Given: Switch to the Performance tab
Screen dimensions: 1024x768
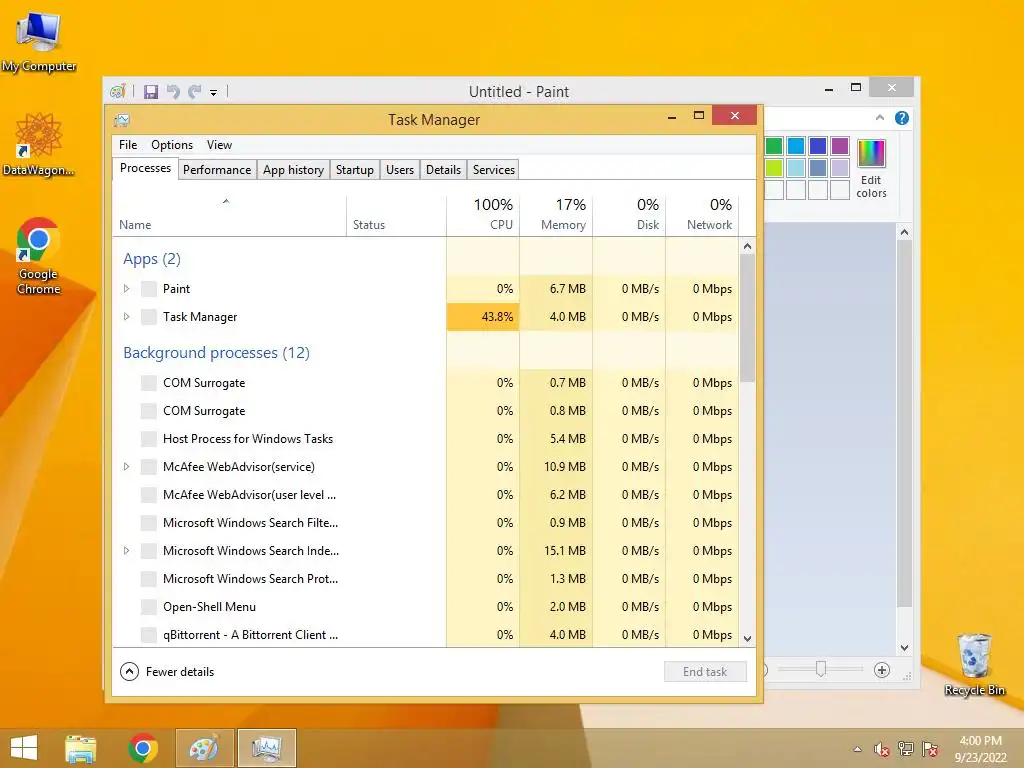Looking at the screenshot, I should 217,170.
